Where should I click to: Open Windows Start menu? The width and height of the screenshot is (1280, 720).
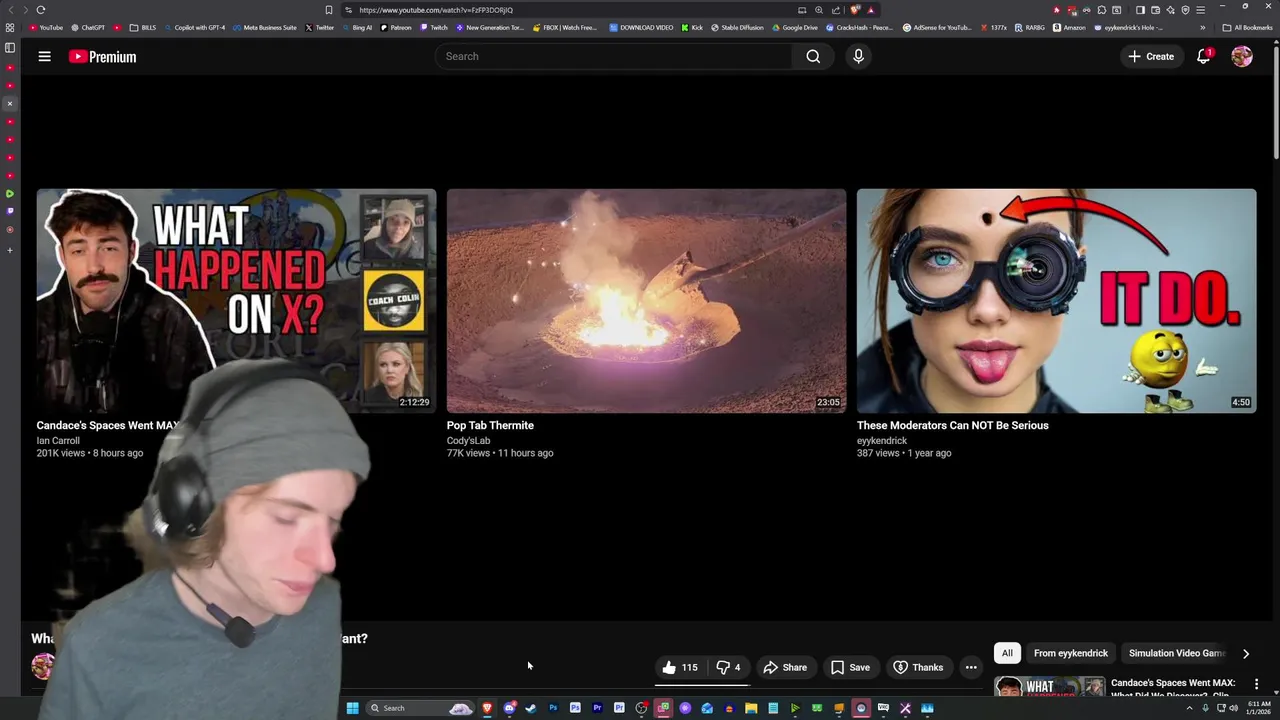352,708
